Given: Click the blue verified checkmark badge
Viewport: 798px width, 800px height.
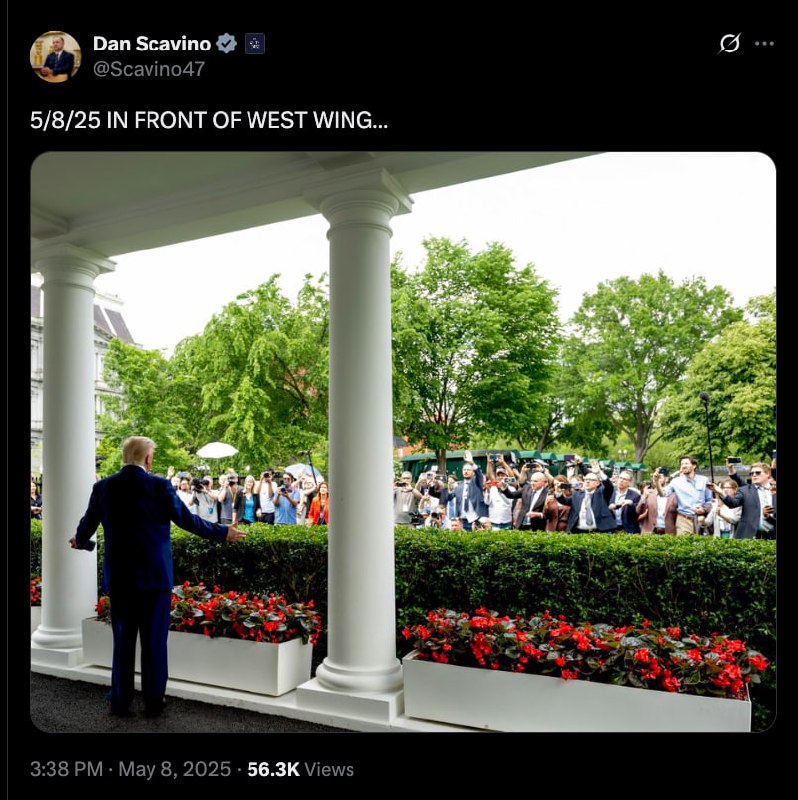Looking at the screenshot, I should point(226,44).
